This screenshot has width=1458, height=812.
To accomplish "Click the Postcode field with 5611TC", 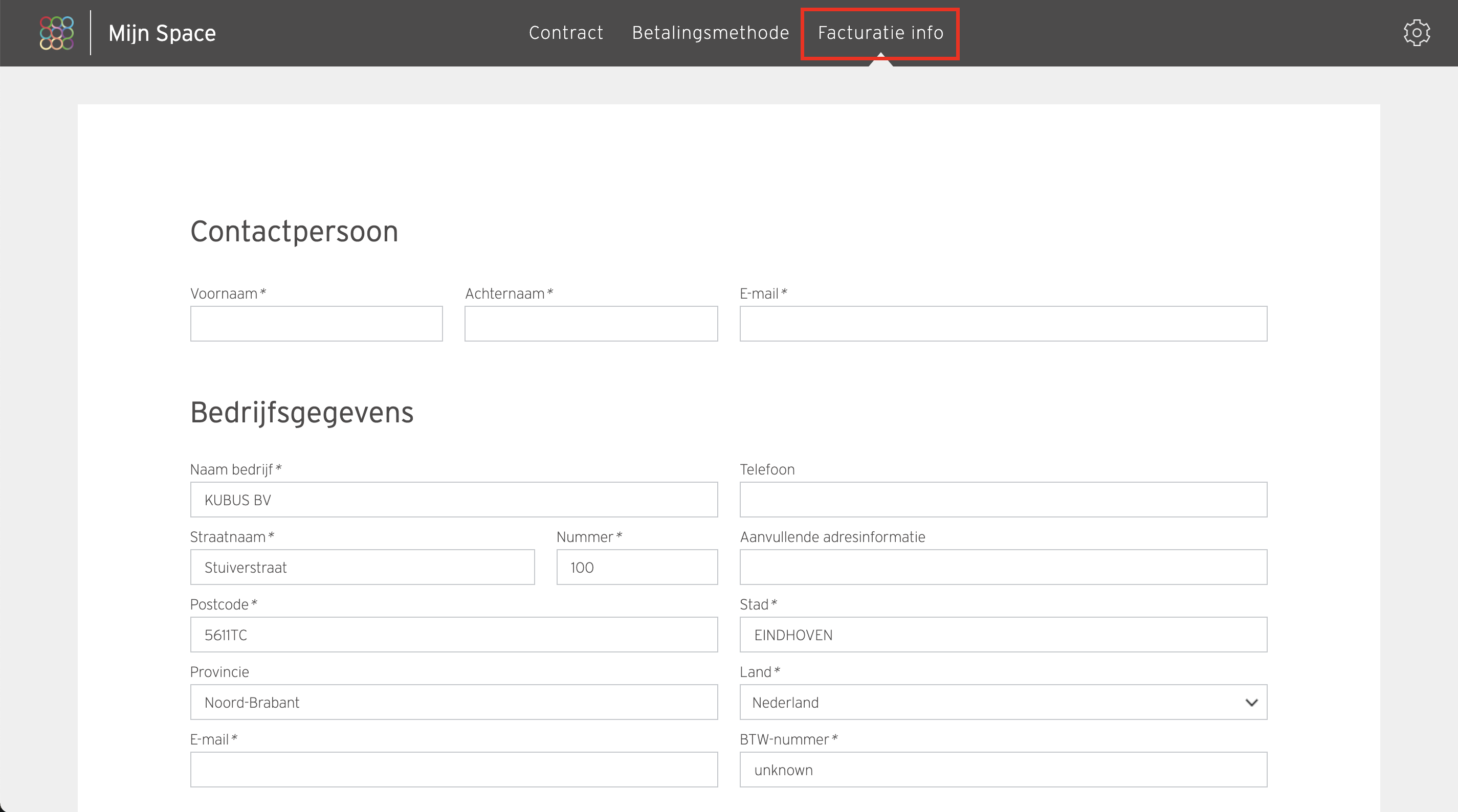I will coord(454,635).
